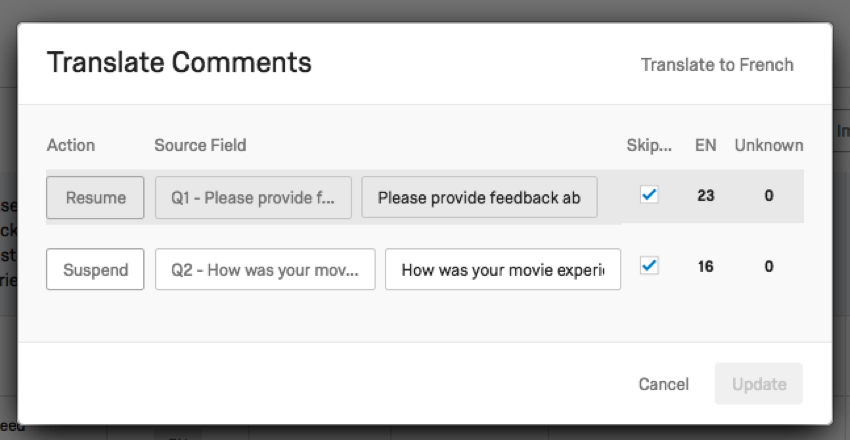The width and height of the screenshot is (850, 440).
Task: Click the Source Field column header
Action: 200,145
